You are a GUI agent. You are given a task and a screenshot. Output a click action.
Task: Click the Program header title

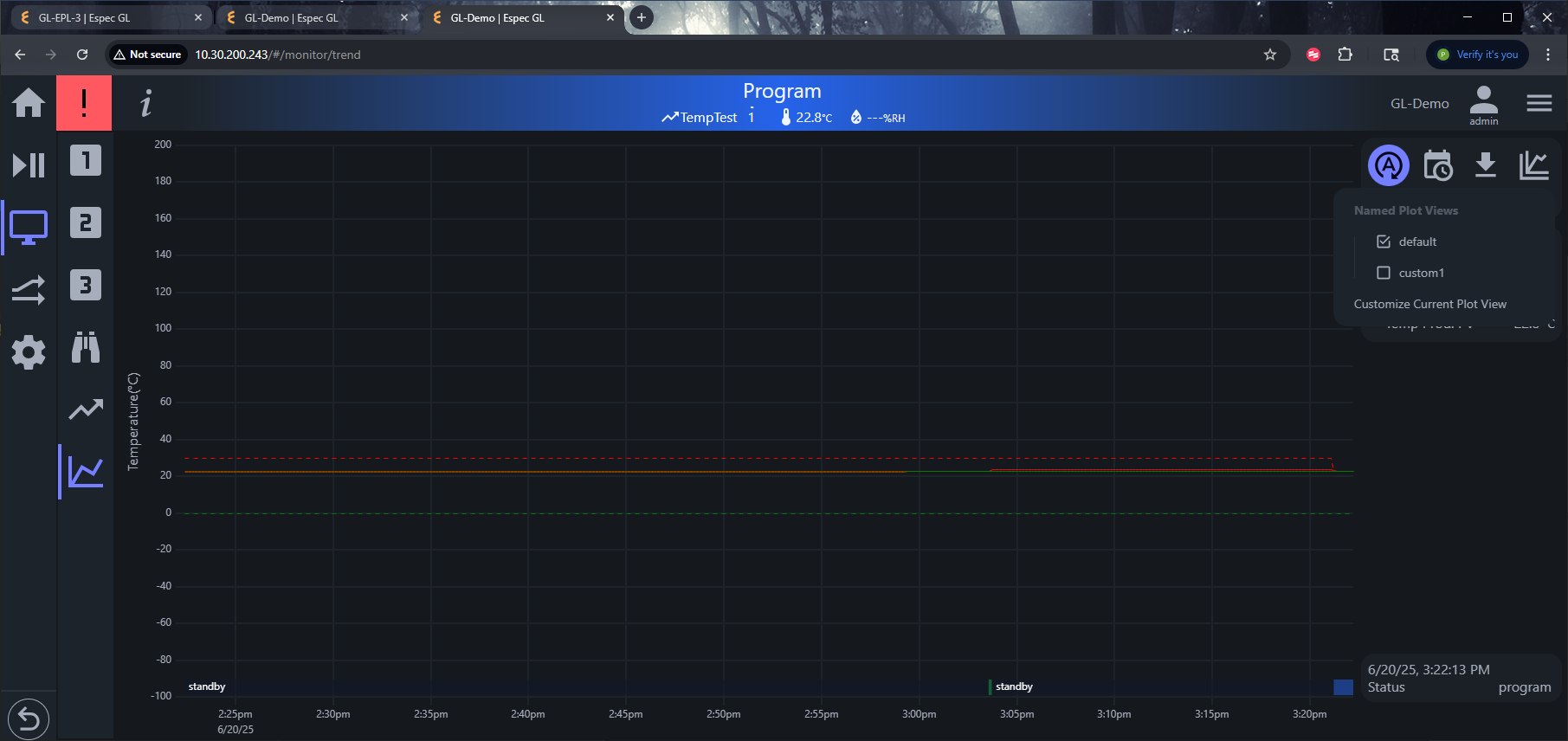point(782,91)
